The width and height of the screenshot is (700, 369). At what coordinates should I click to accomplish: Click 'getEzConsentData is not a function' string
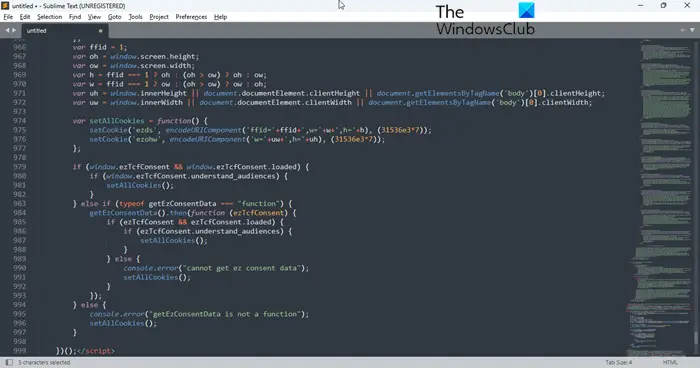pyautogui.click(x=225, y=314)
